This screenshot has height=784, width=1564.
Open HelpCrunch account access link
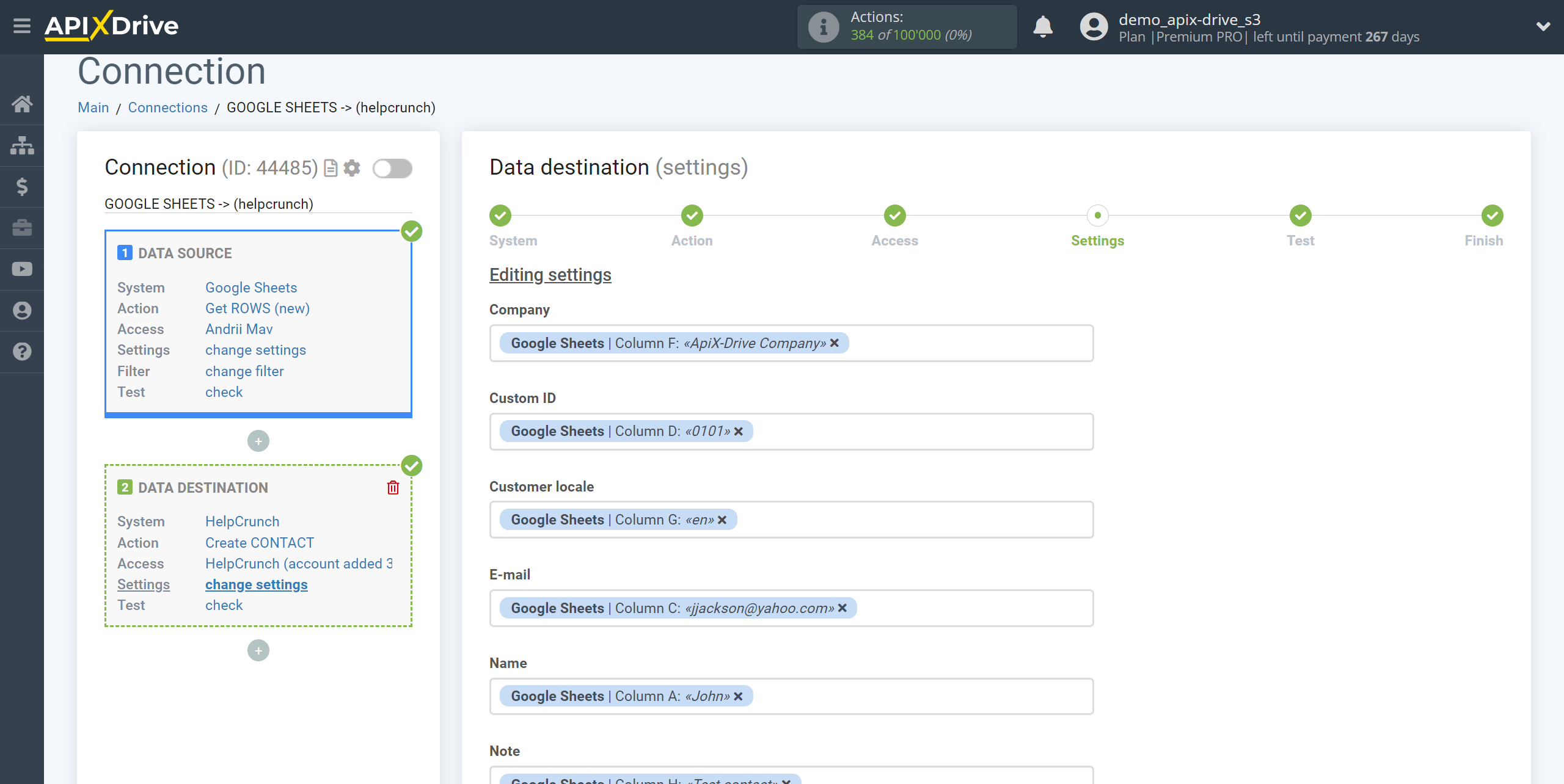pyautogui.click(x=299, y=564)
